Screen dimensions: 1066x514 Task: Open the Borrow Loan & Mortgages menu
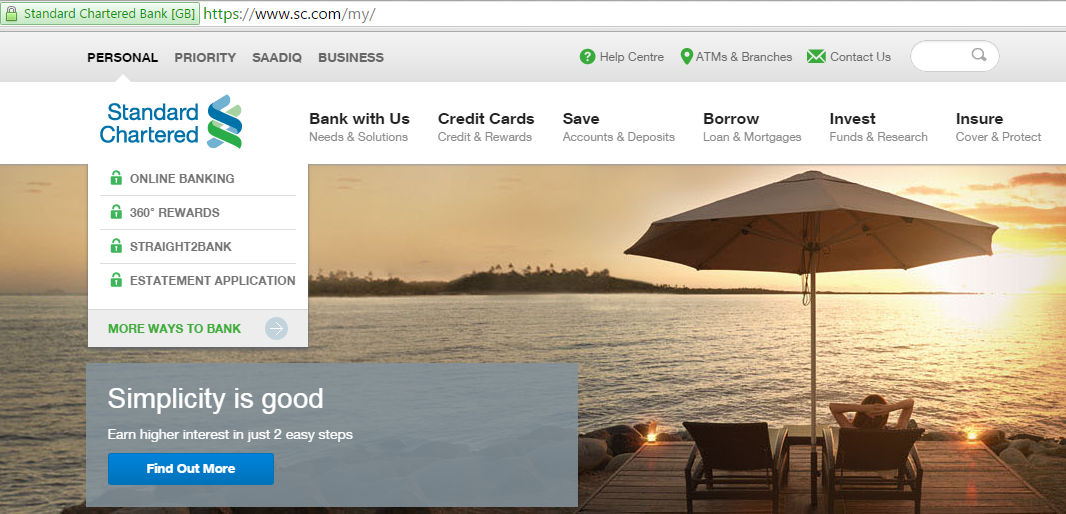[752, 127]
